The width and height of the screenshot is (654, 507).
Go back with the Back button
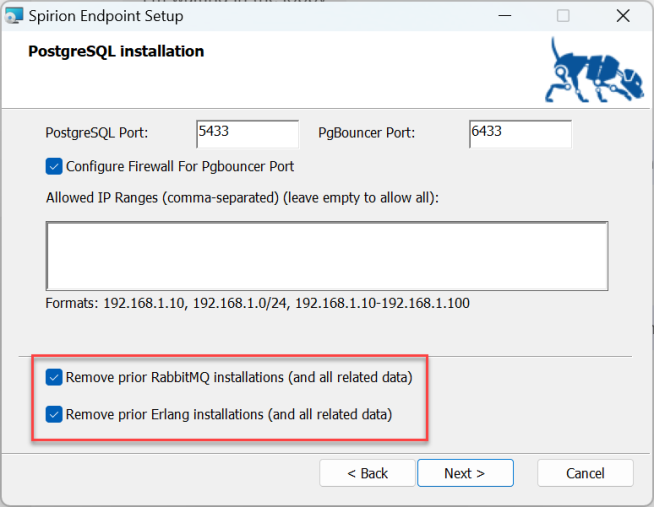[x=367, y=473]
